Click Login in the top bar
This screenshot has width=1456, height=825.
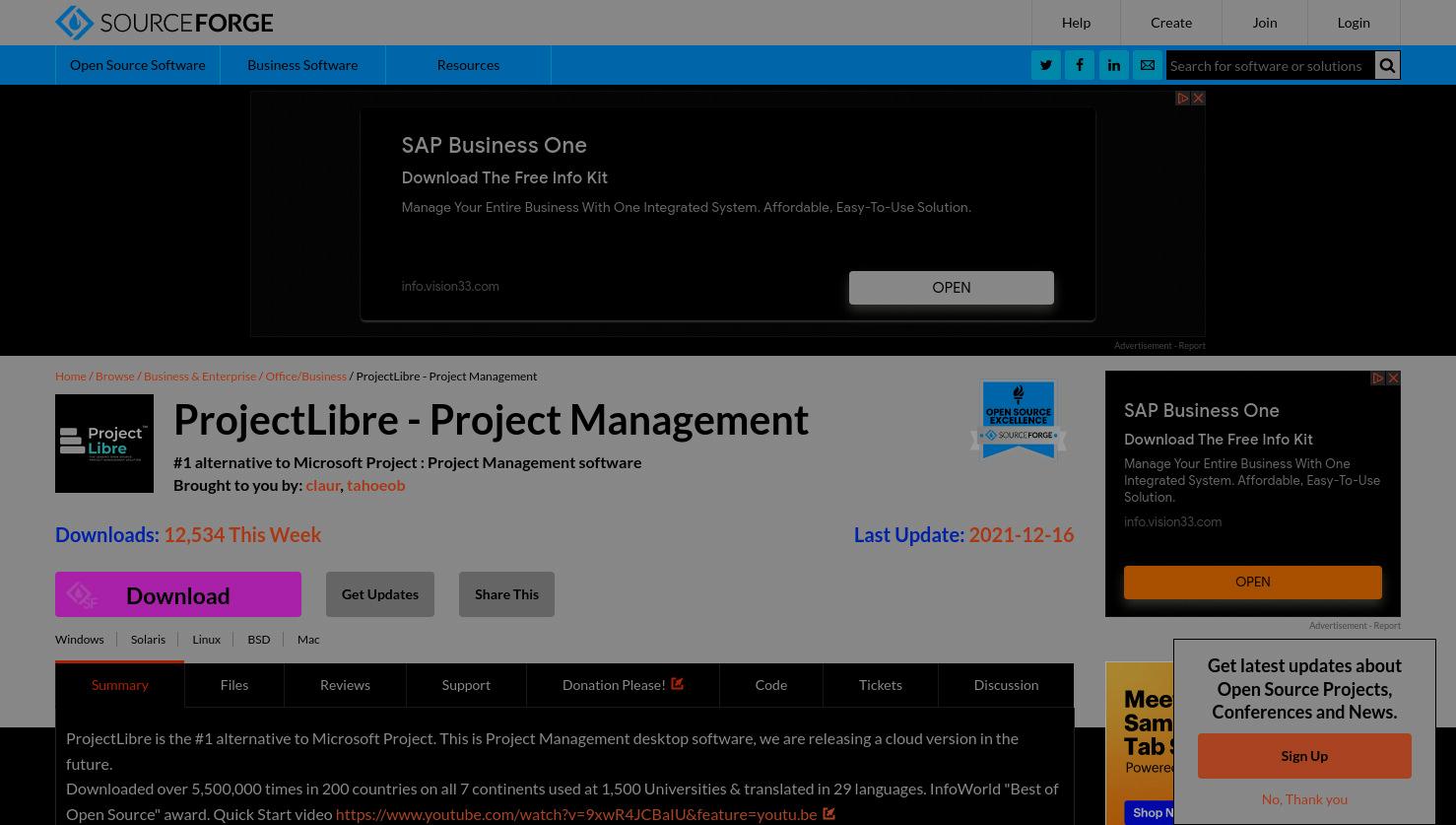click(x=1354, y=23)
